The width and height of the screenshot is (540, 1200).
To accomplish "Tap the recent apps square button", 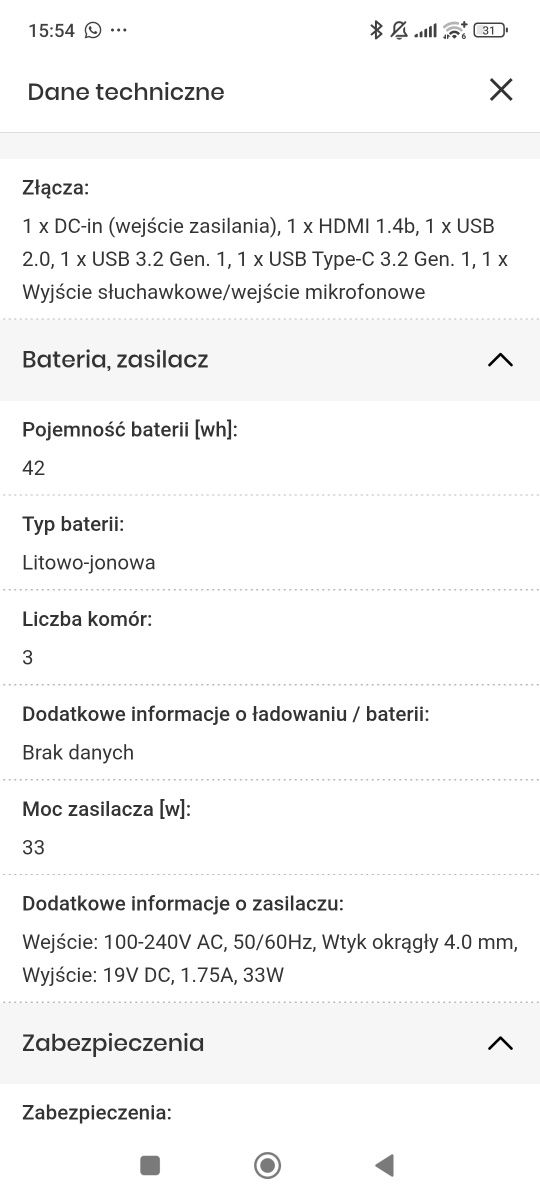I will click(x=150, y=1165).
